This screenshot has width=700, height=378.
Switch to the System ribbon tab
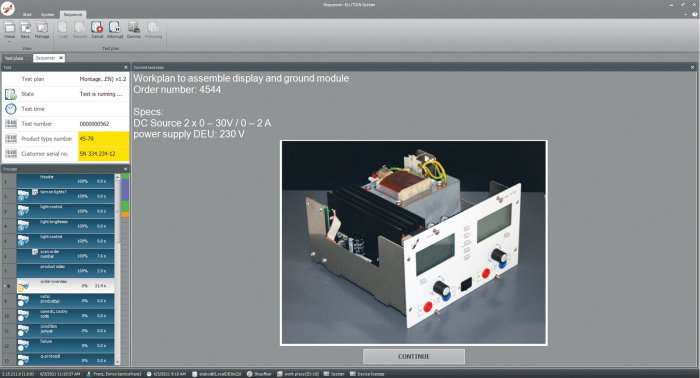click(47, 14)
